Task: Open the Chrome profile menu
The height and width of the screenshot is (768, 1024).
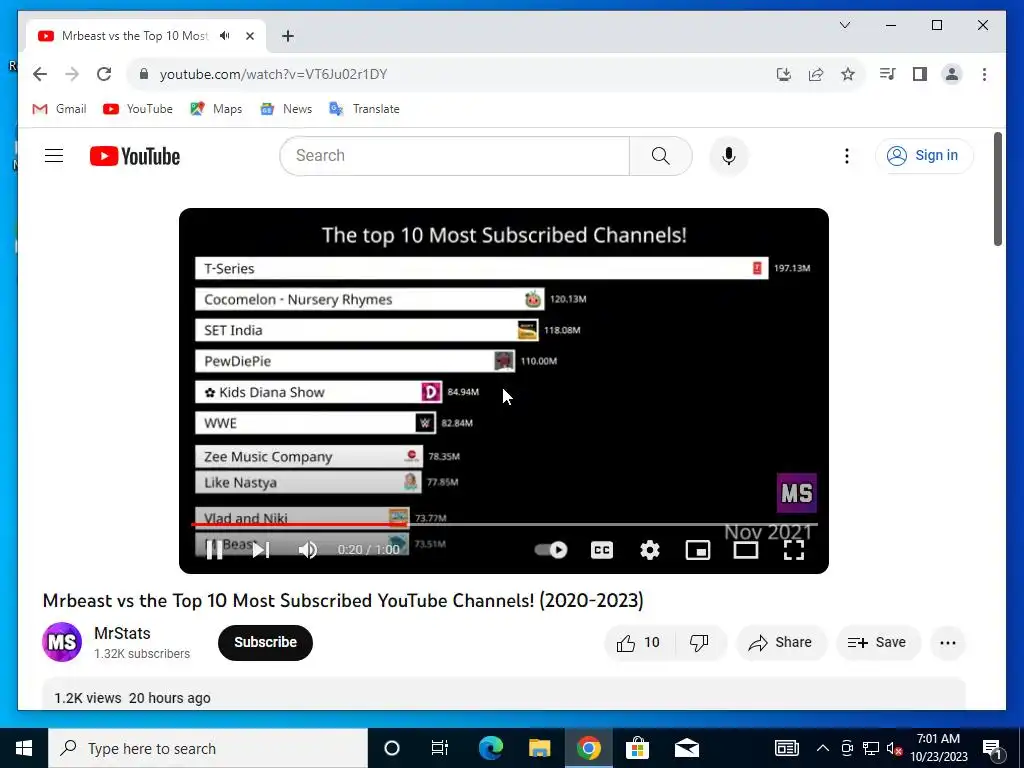Action: point(952,74)
